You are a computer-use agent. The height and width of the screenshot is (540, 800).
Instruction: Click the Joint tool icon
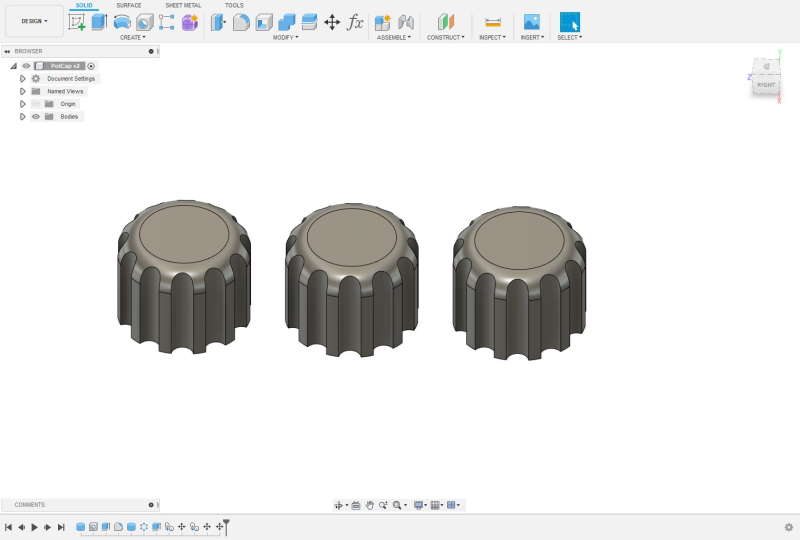(x=406, y=22)
